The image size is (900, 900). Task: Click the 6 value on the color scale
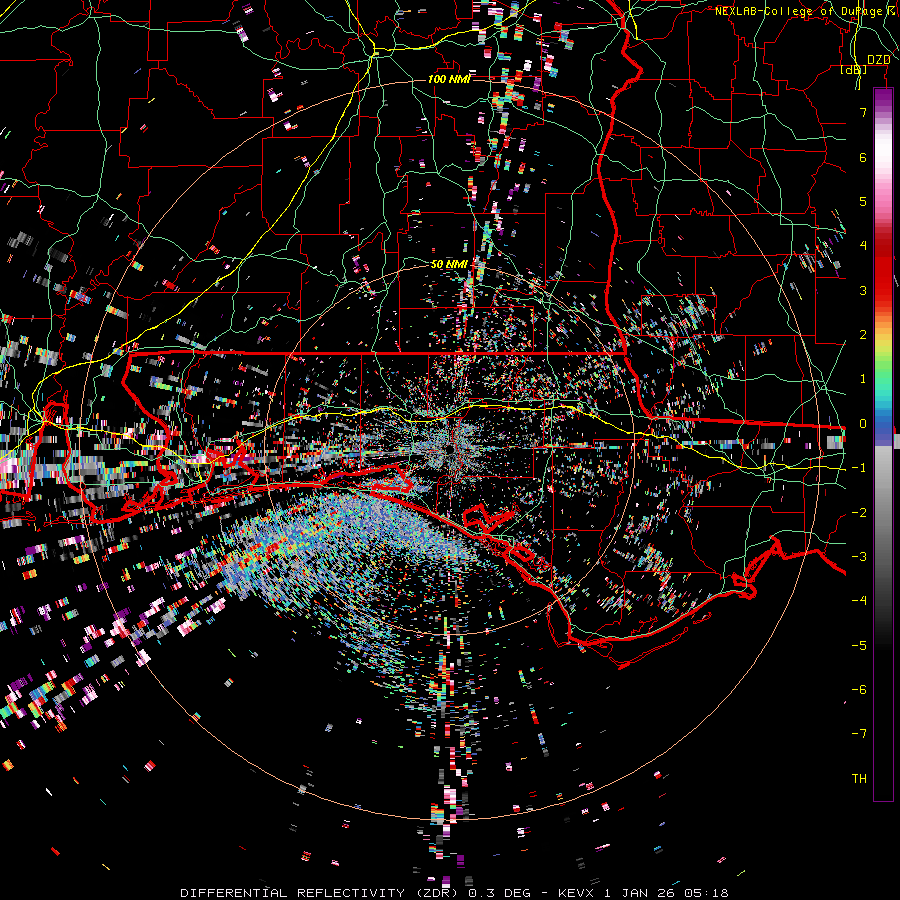[x=863, y=157]
